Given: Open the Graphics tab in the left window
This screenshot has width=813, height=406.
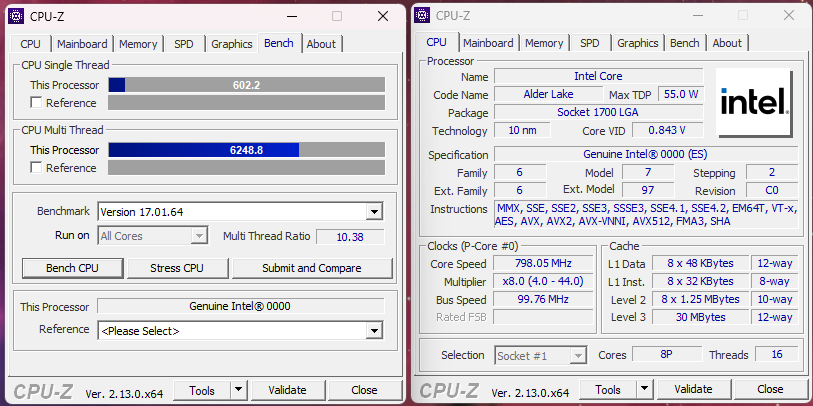Looking at the screenshot, I should [232, 44].
